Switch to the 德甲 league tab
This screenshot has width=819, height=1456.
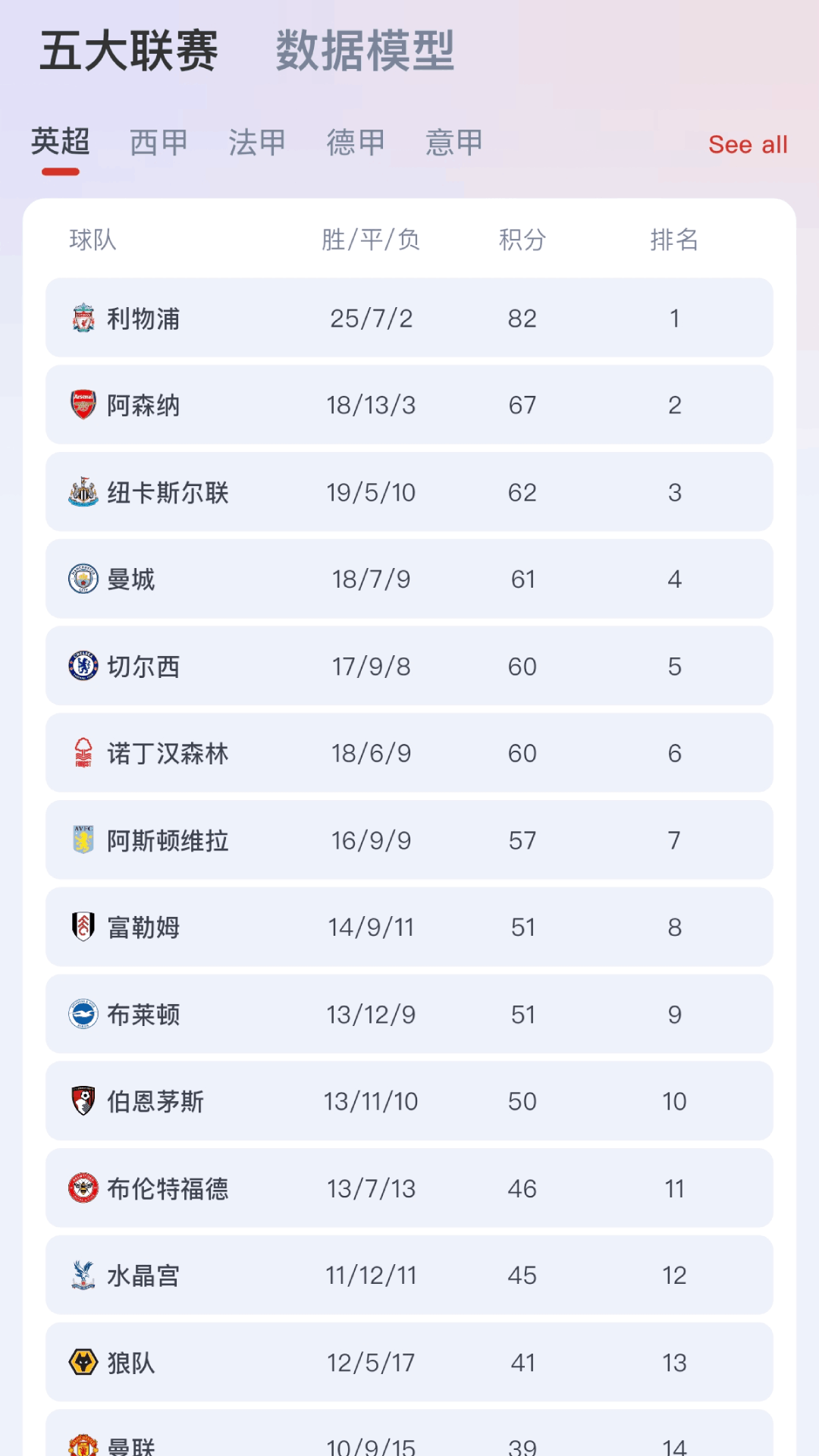click(356, 143)
